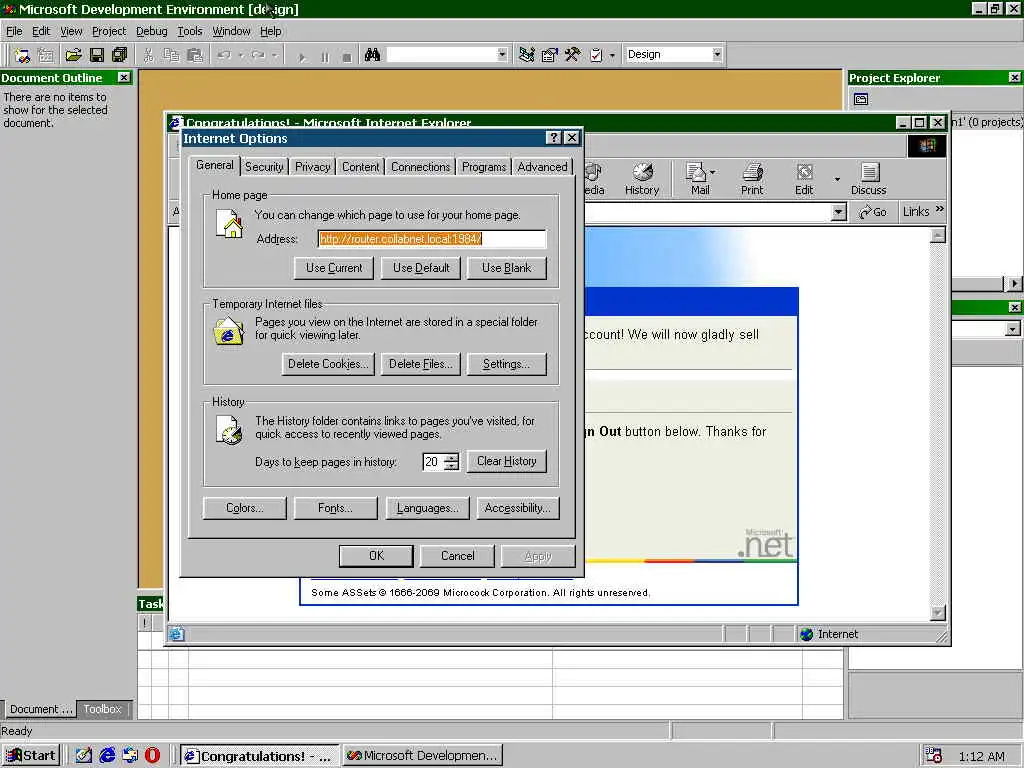The width and height of the screenshot is (1024, 768).
Task: Click the Save (floppy disk) toolbar icon
Action: coord(97,55)
